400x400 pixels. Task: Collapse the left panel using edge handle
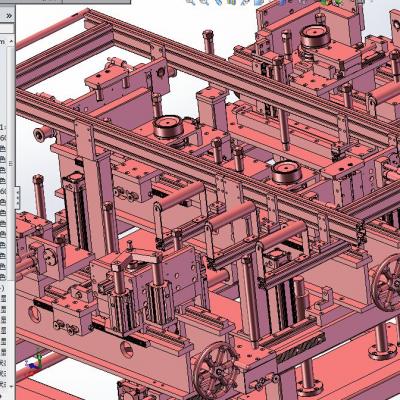(18, 198)
